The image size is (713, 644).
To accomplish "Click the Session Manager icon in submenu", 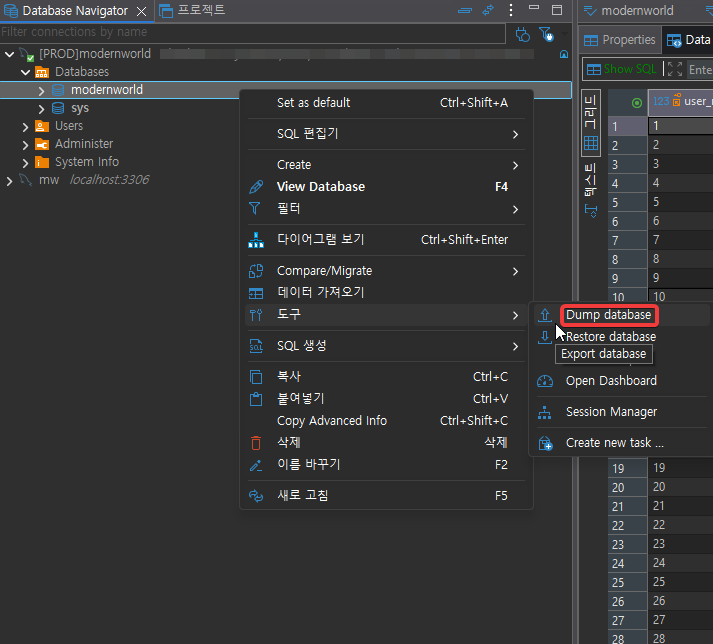I will (x=545, y=412).
